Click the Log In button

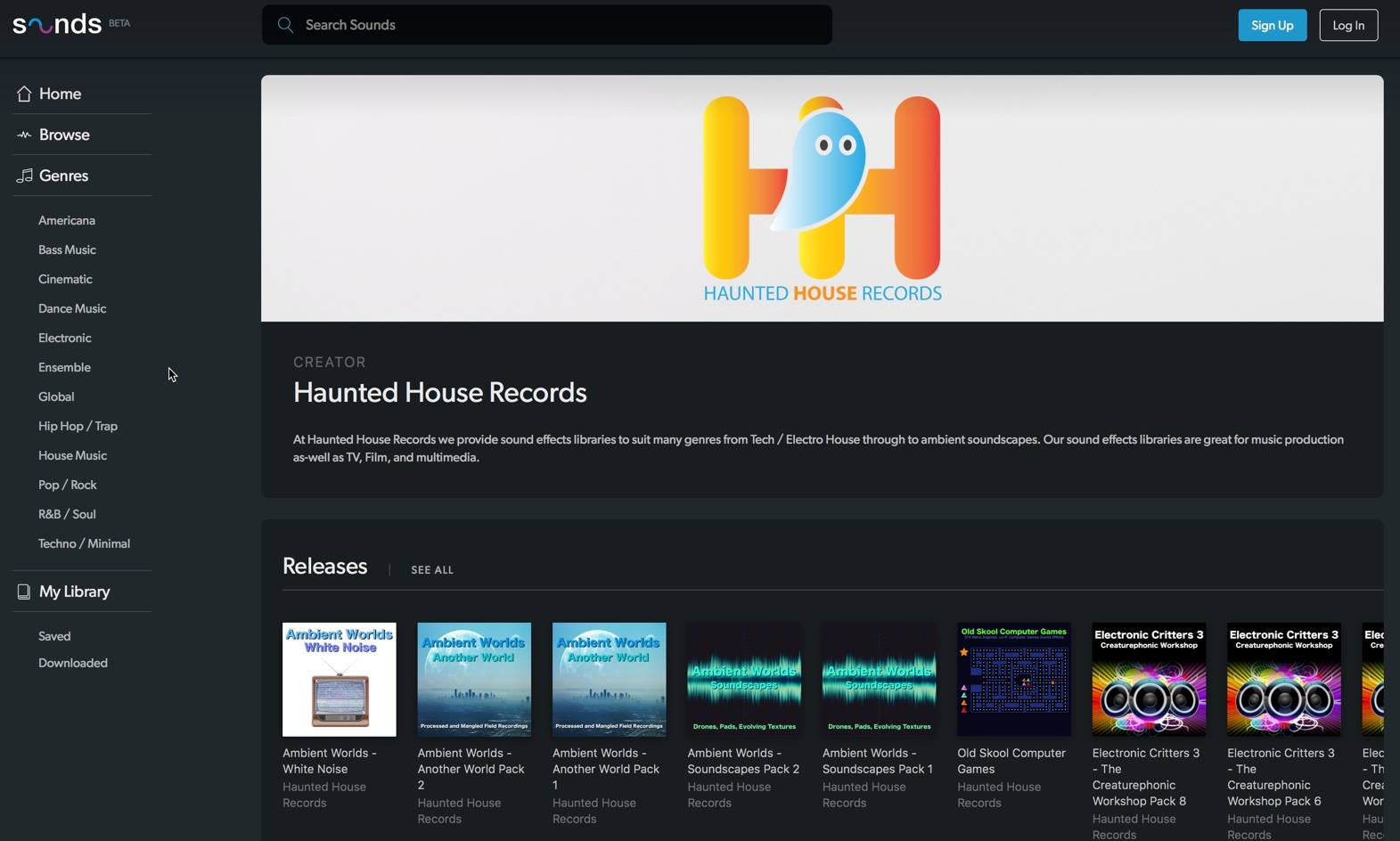1348,25
